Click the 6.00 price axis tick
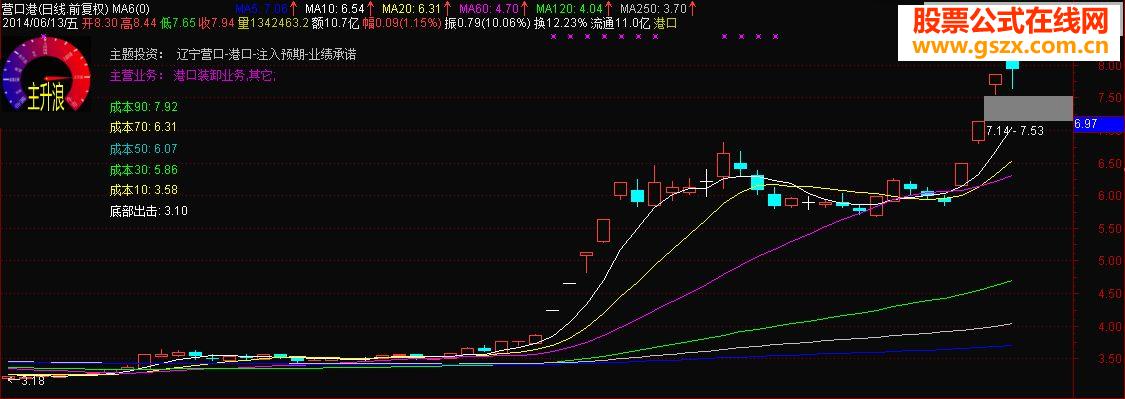Viewport: 1125px width, 399px height. (1111, 196)
